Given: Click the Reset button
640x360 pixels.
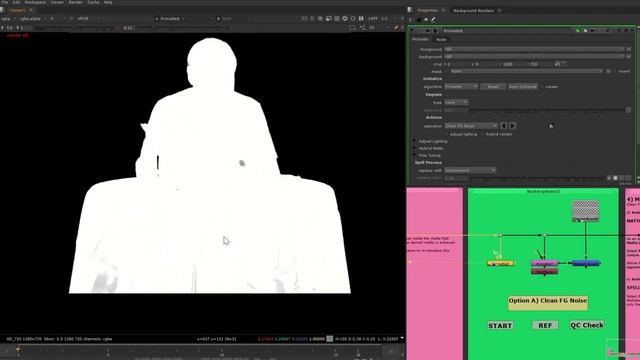Looking at the screenshot, I should tap(493, 87).
